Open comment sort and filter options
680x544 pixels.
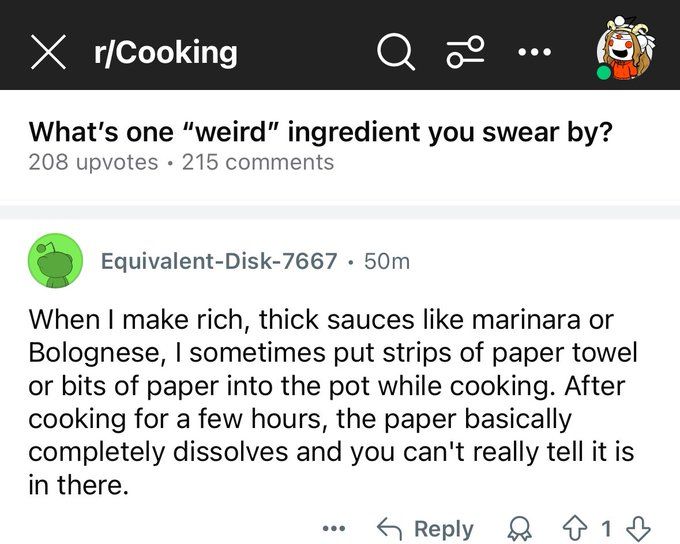[x=465, y=52]
